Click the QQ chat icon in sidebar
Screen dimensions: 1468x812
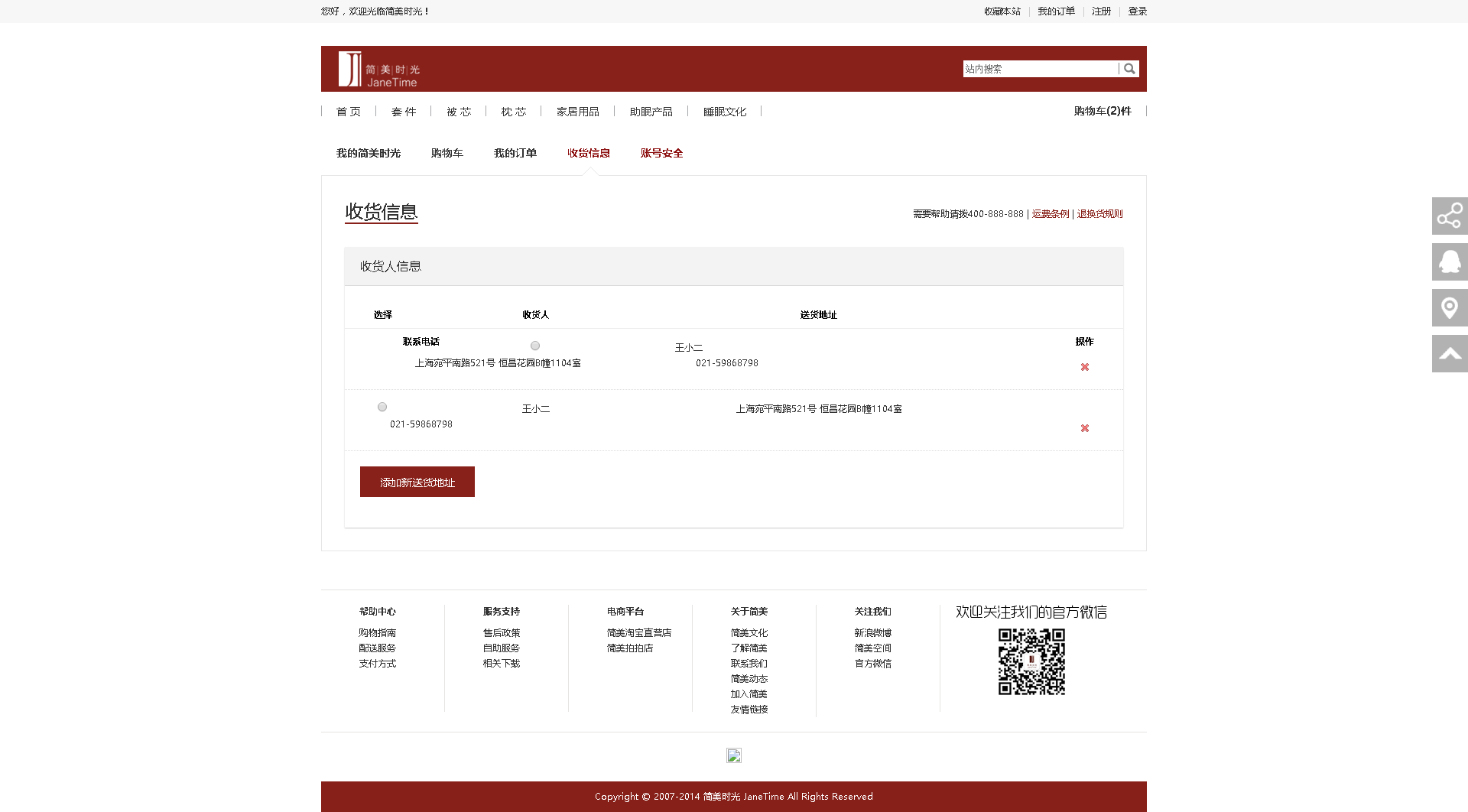[x=1449, y=262]
